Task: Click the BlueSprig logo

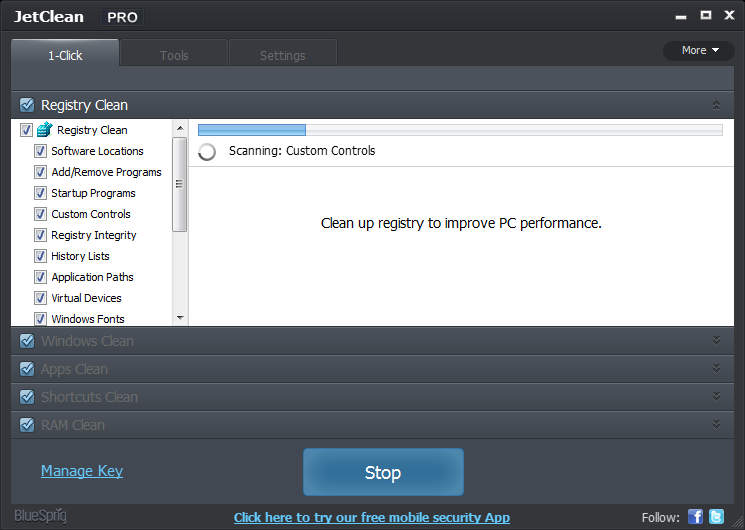Action: [41, 516]
